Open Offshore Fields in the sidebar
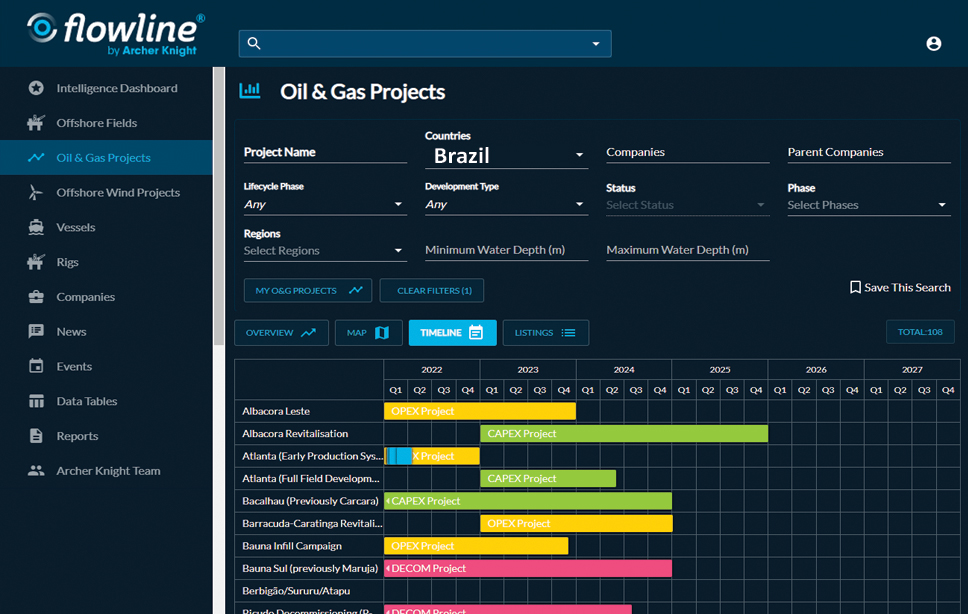The width and height of the screenshot is (968, 614). click(106, 123)
